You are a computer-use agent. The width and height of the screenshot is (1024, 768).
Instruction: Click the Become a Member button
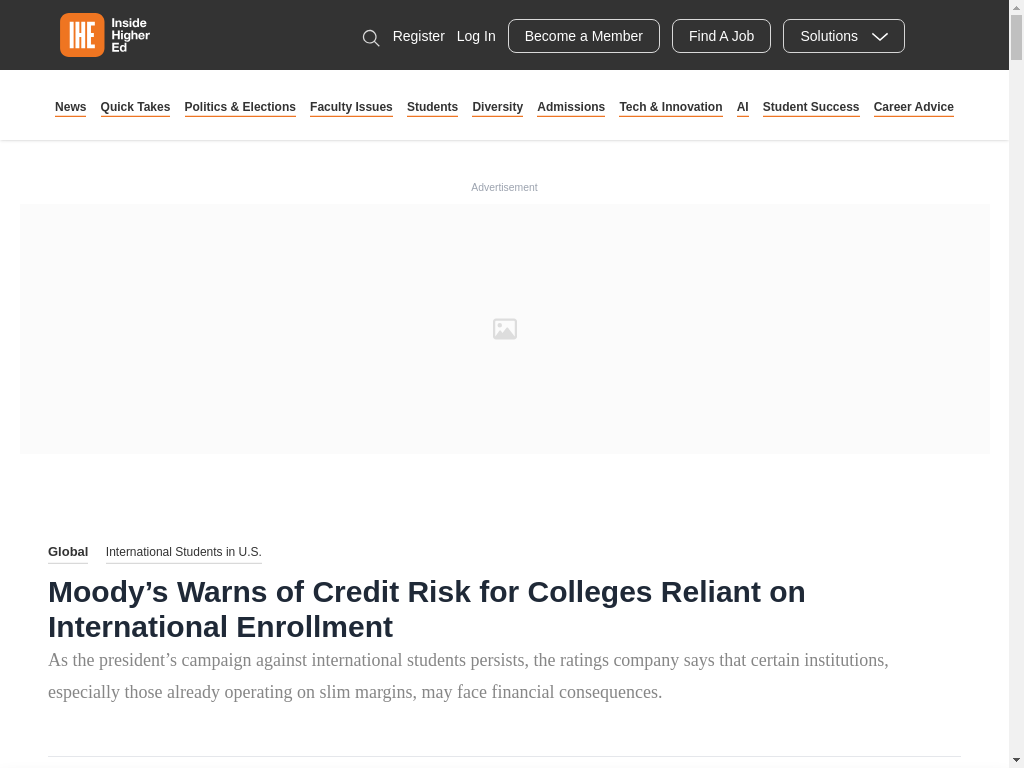click(x=584, y=36)
